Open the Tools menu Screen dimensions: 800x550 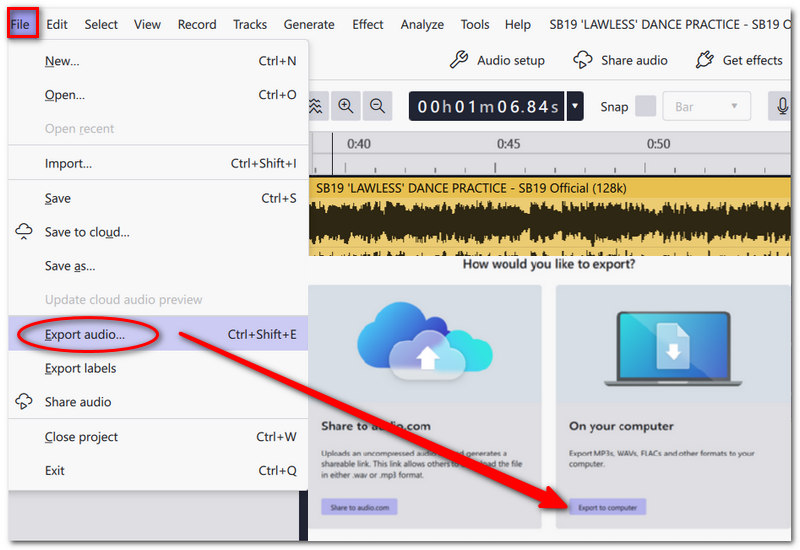(475, 24)
